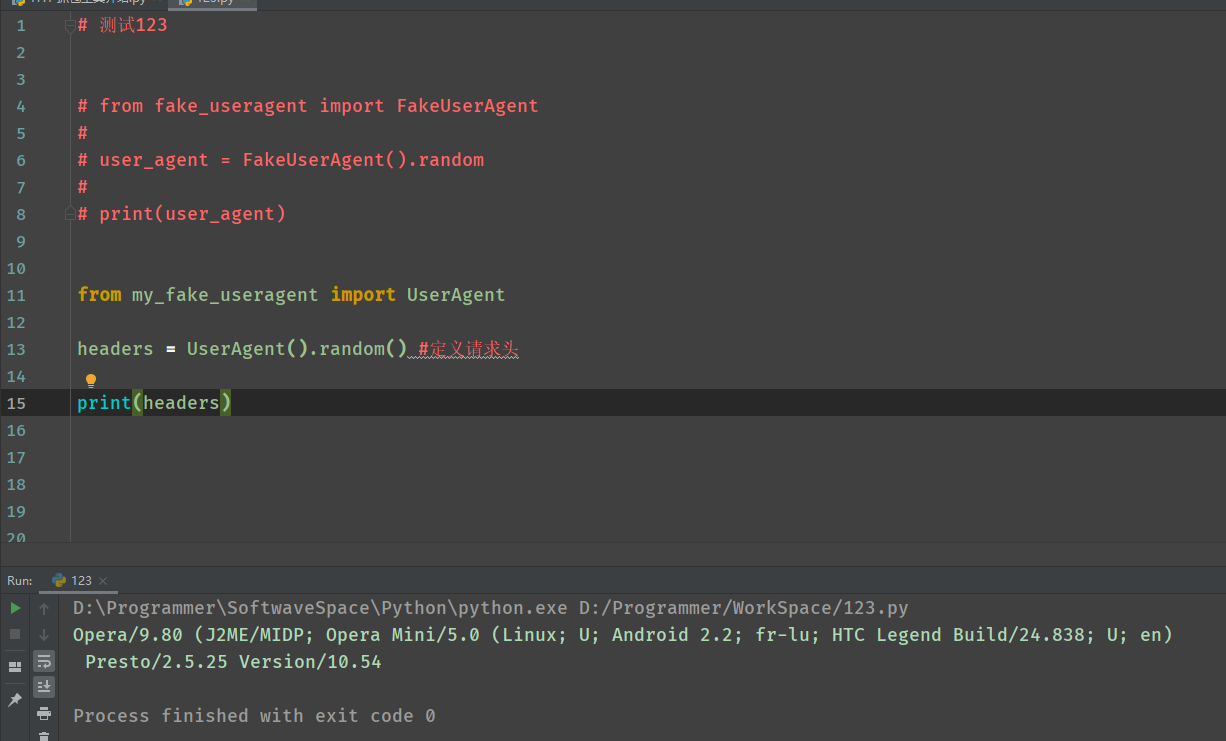The height and width of the screenshot is (741, 1226).
Task: Collapse the comment block at line 1
Action: (70, 25)
